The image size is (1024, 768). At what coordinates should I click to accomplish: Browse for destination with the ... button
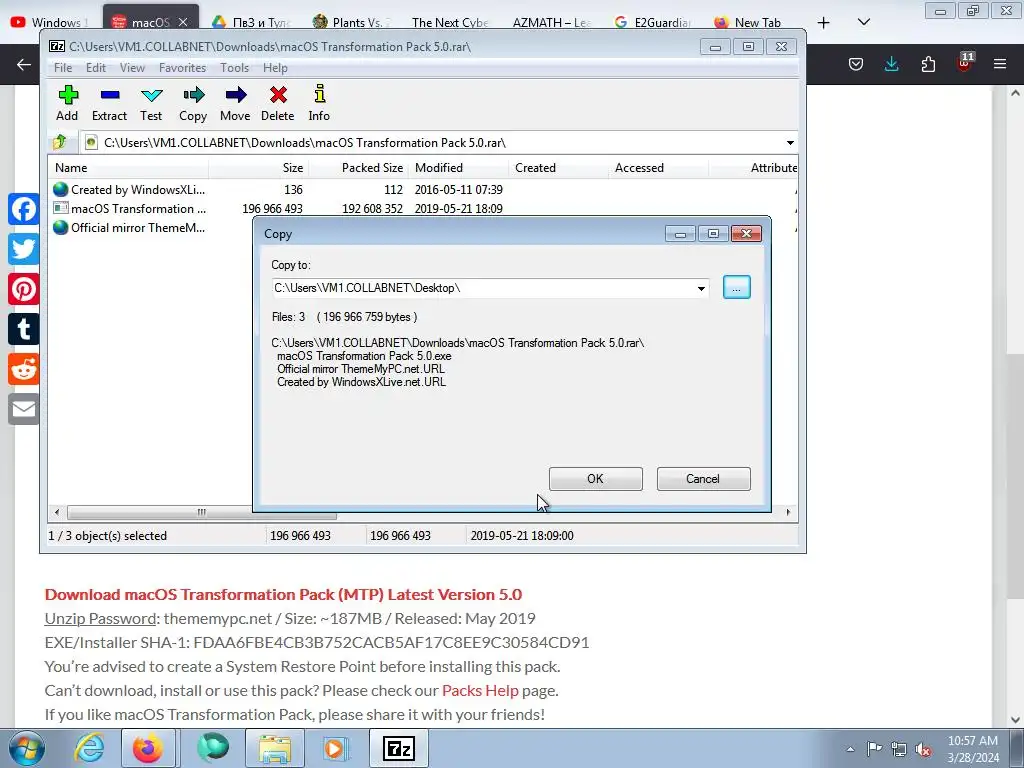[x=737, y=287]
